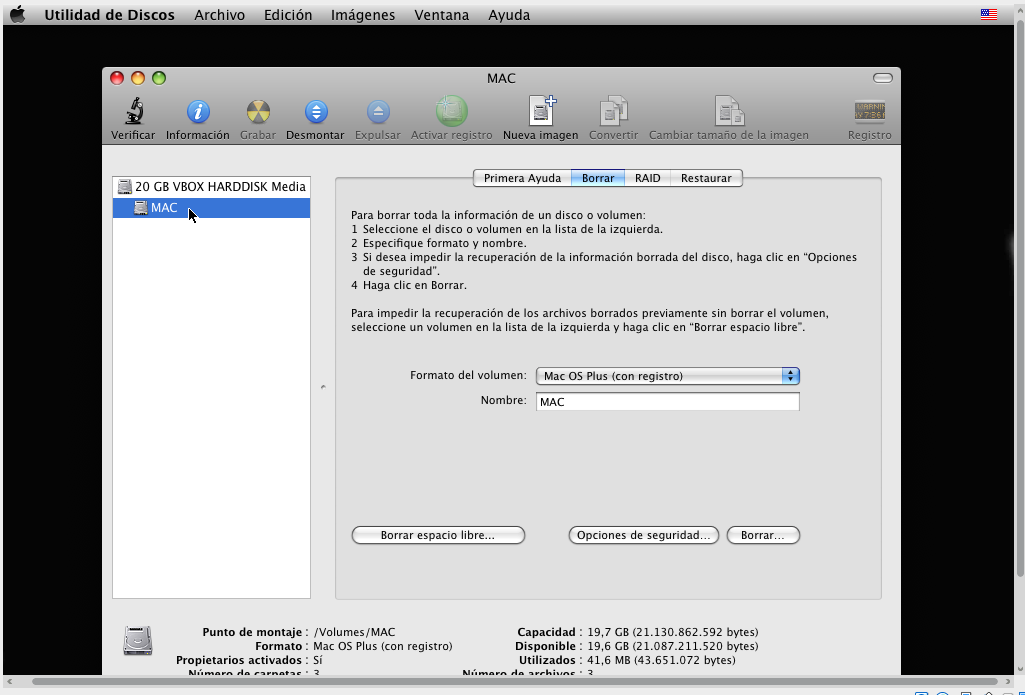
Task: Click Borrar espacio libre button
Action: [x=438, y=535]
